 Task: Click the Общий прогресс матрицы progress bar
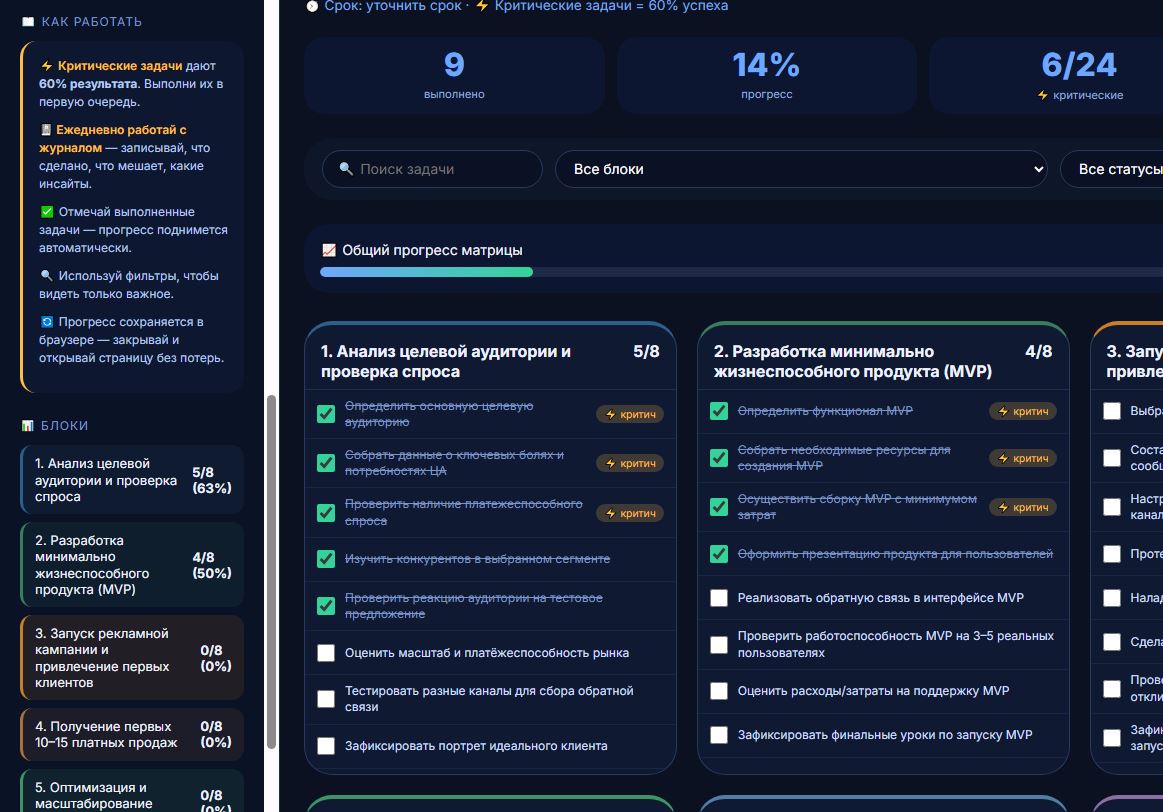click(741, 272)
